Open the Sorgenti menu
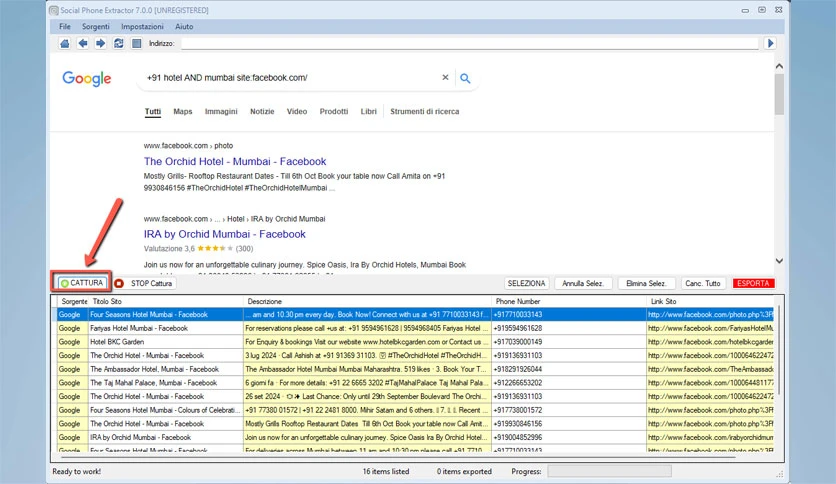836x484 pixels. click(95, 26)
